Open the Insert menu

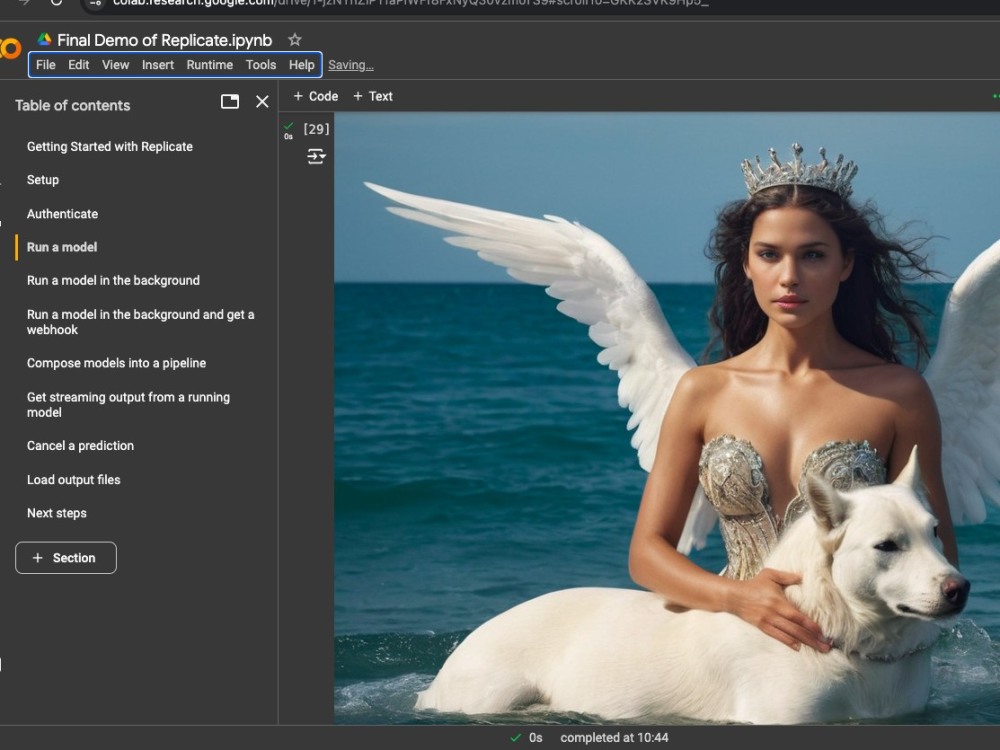tap(158, 64)
